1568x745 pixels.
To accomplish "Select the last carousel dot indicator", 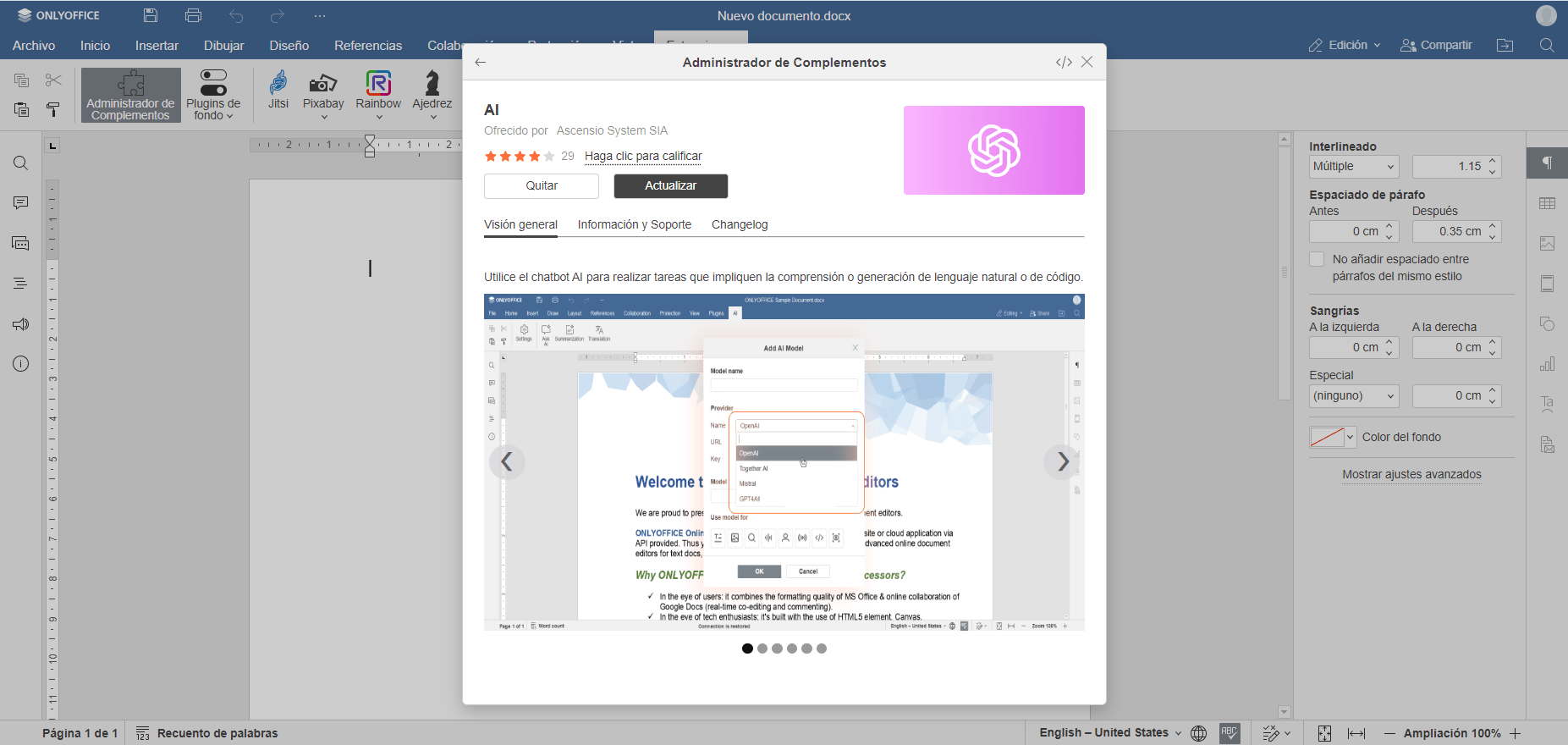I will (822, 648).
